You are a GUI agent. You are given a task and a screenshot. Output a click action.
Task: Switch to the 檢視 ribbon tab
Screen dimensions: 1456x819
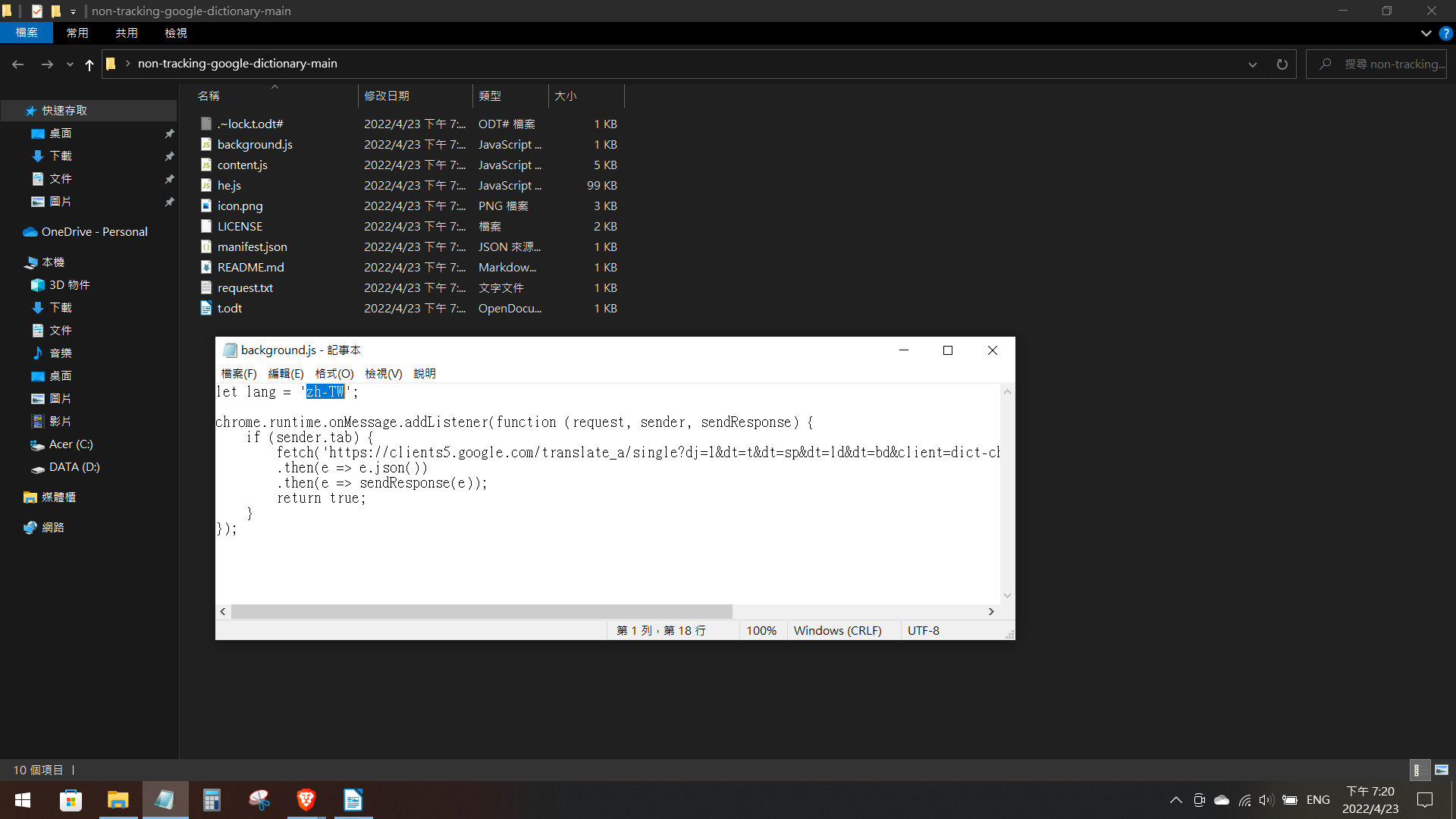(x=175, y=33)
